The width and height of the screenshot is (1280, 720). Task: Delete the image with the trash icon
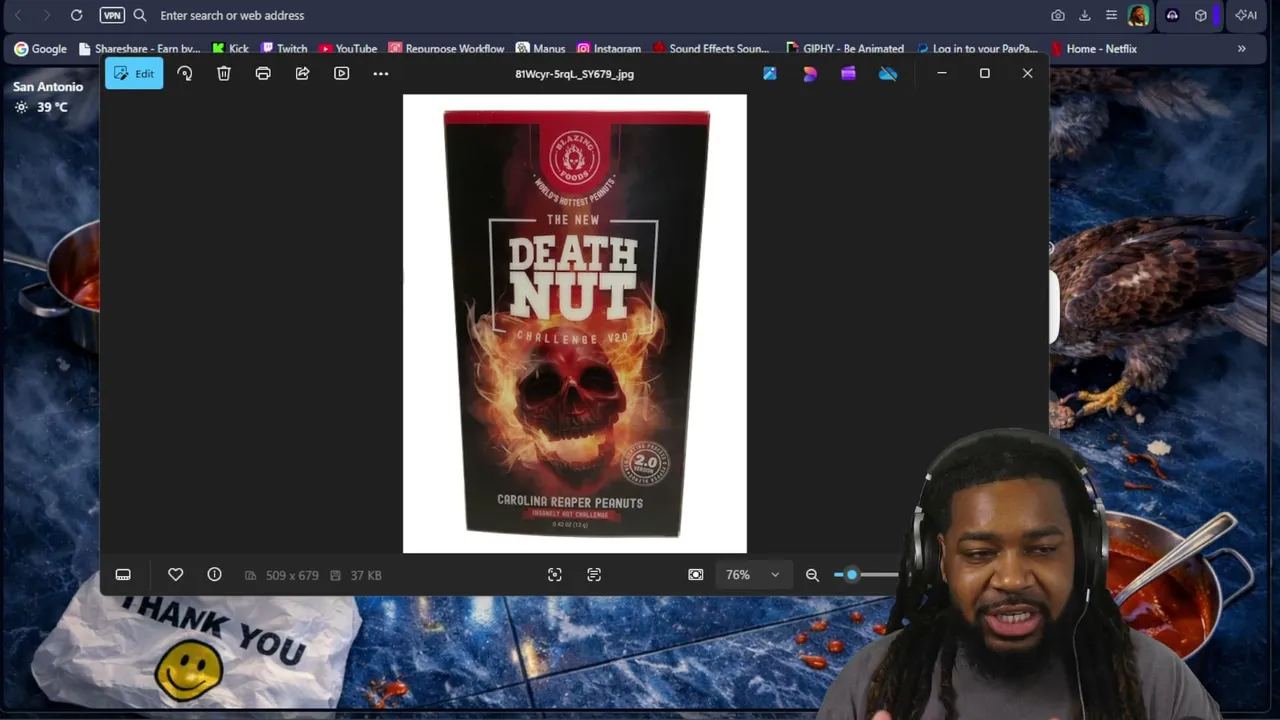pos(224,73)
